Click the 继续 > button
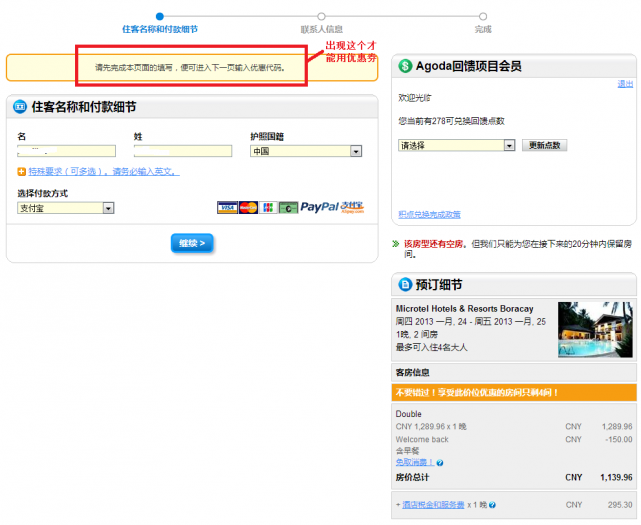The image size is (641, 525). pyautogui.click(x=192, y=243)
